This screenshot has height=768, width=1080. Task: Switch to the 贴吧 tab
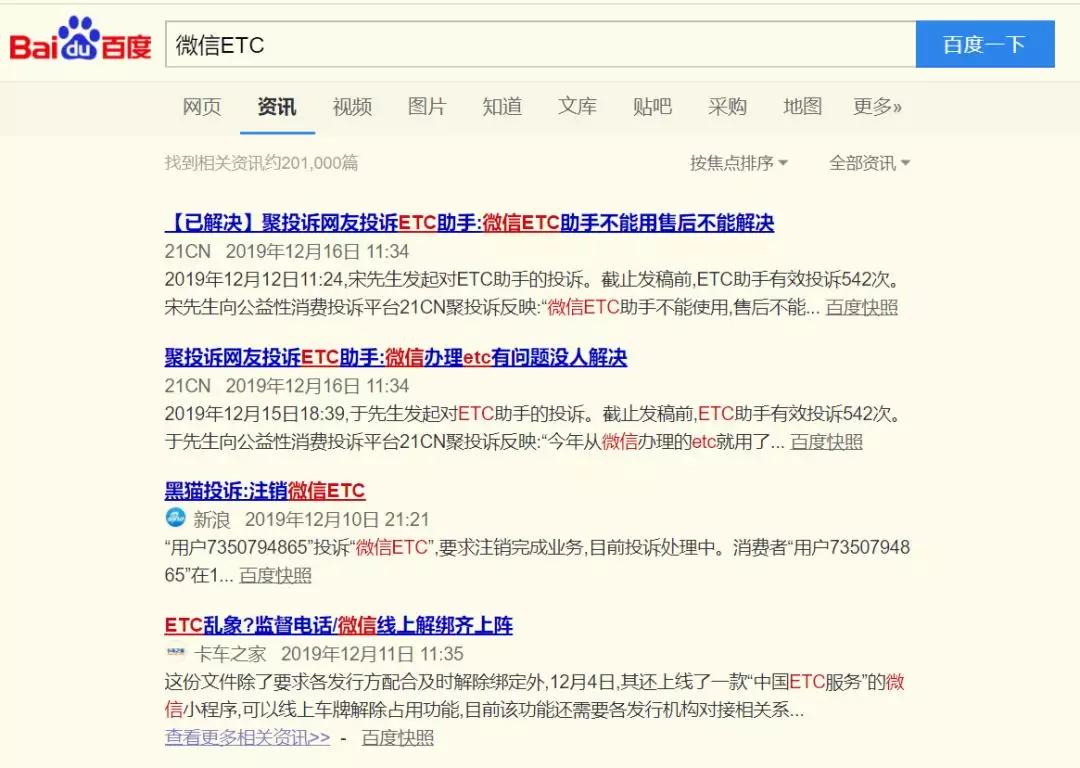pyautogui.click(x=652, y=107)
